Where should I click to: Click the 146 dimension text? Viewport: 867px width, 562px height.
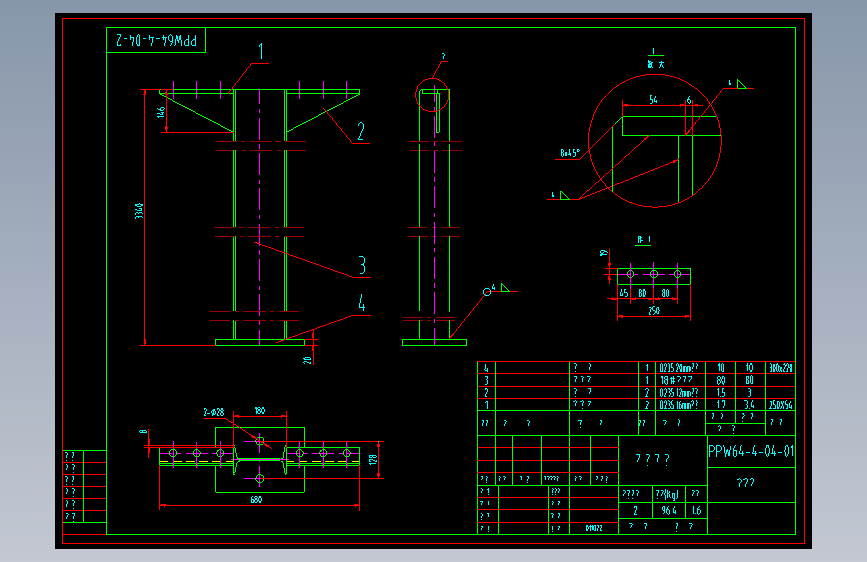pos(161,112)
